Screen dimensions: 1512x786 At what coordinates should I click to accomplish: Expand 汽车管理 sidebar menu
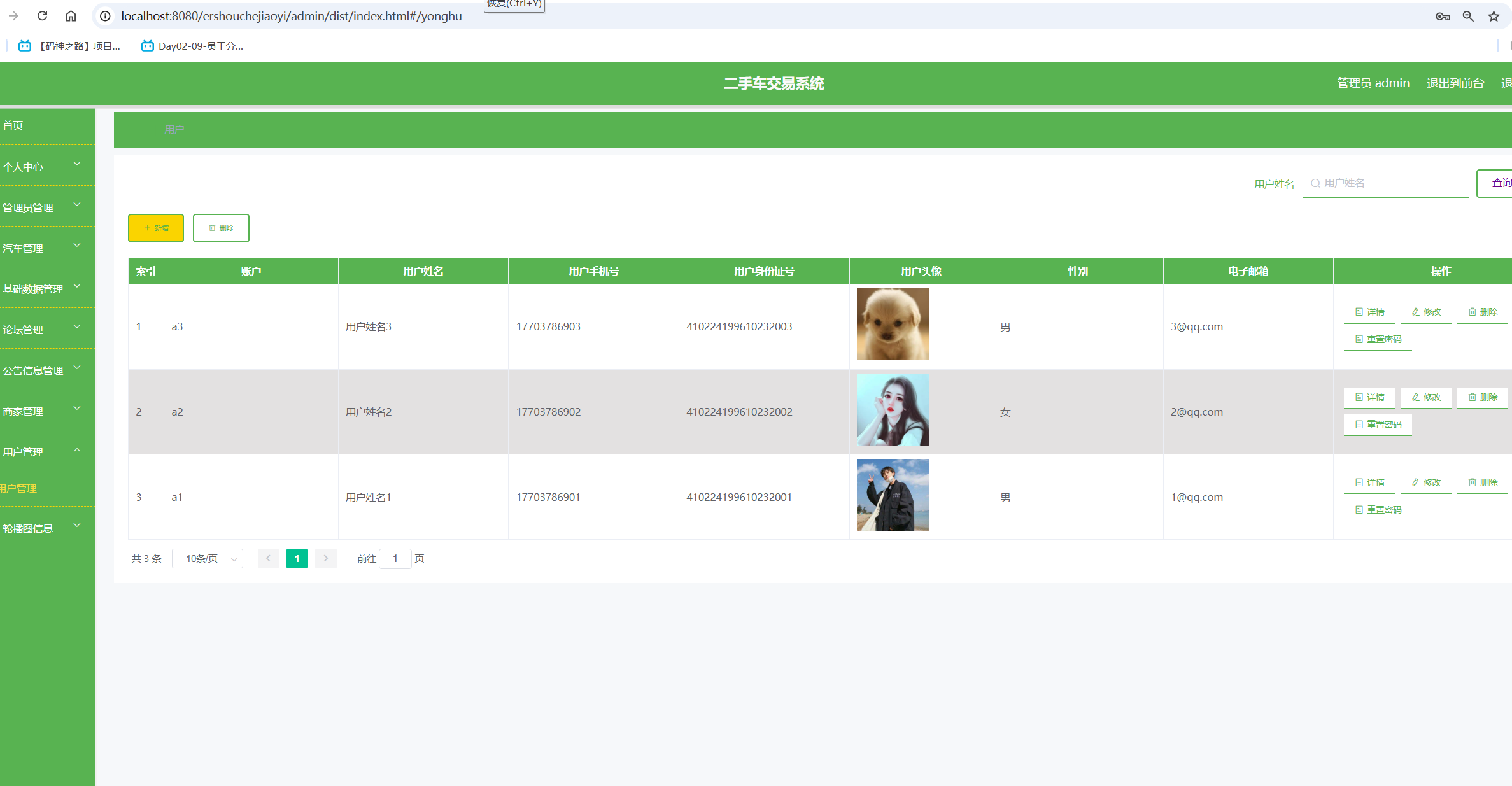pos(48,248)
